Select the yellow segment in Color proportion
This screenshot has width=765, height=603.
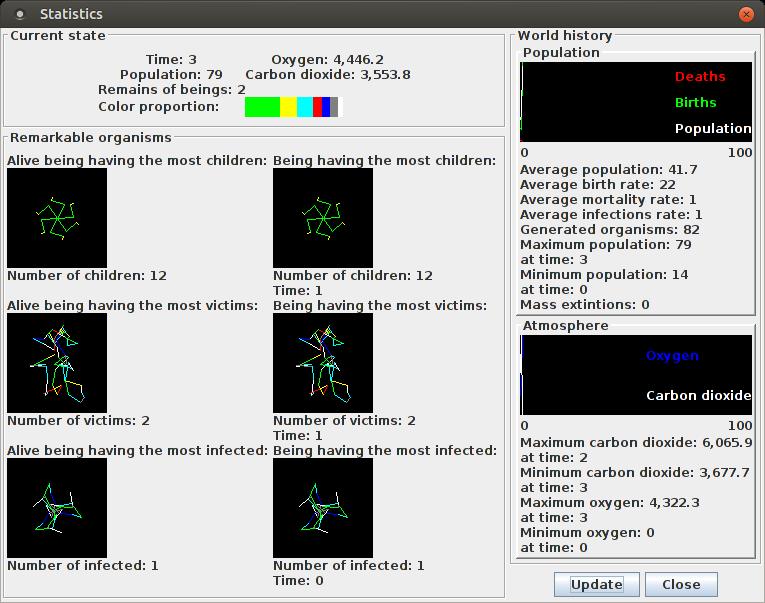(x=288, y=107)
